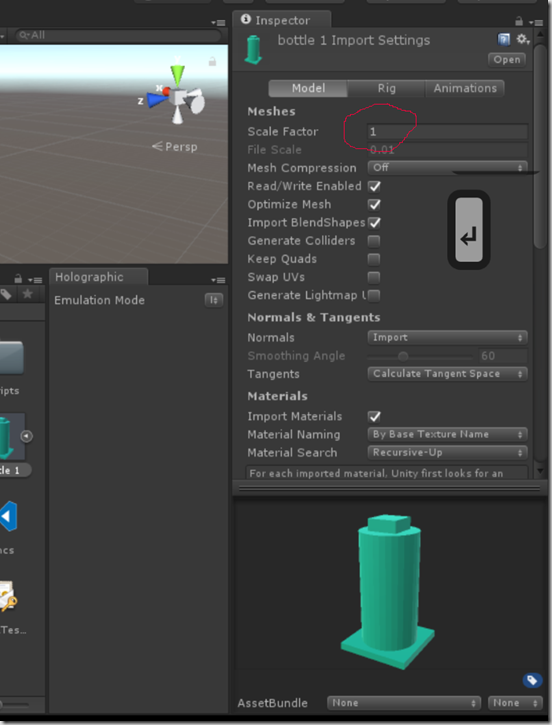This screenshot has width=552, height=725.
Task: Open the Emulation Mode dropdown
Action: [214, 300]
